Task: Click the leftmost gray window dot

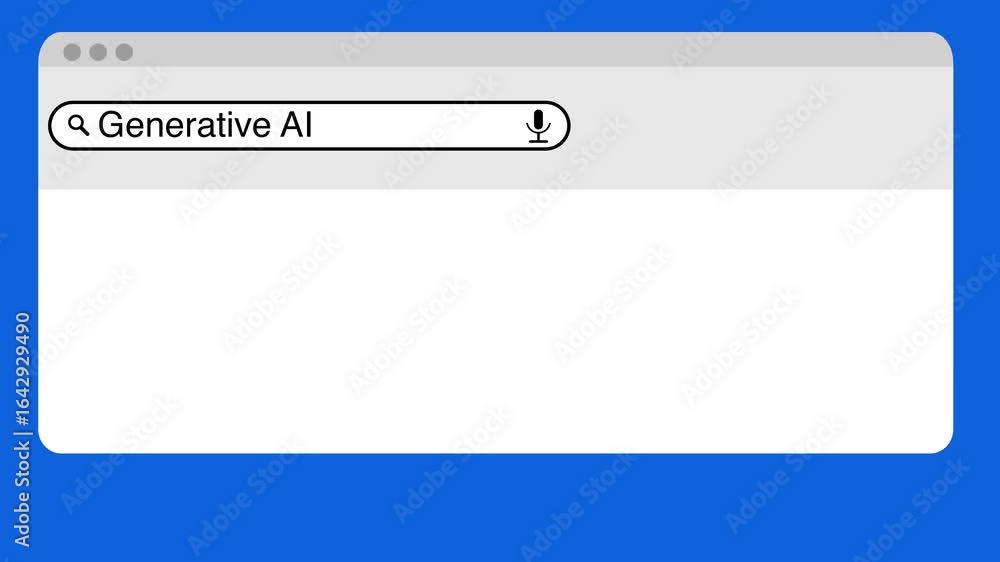Action: [x=72, y=52]
